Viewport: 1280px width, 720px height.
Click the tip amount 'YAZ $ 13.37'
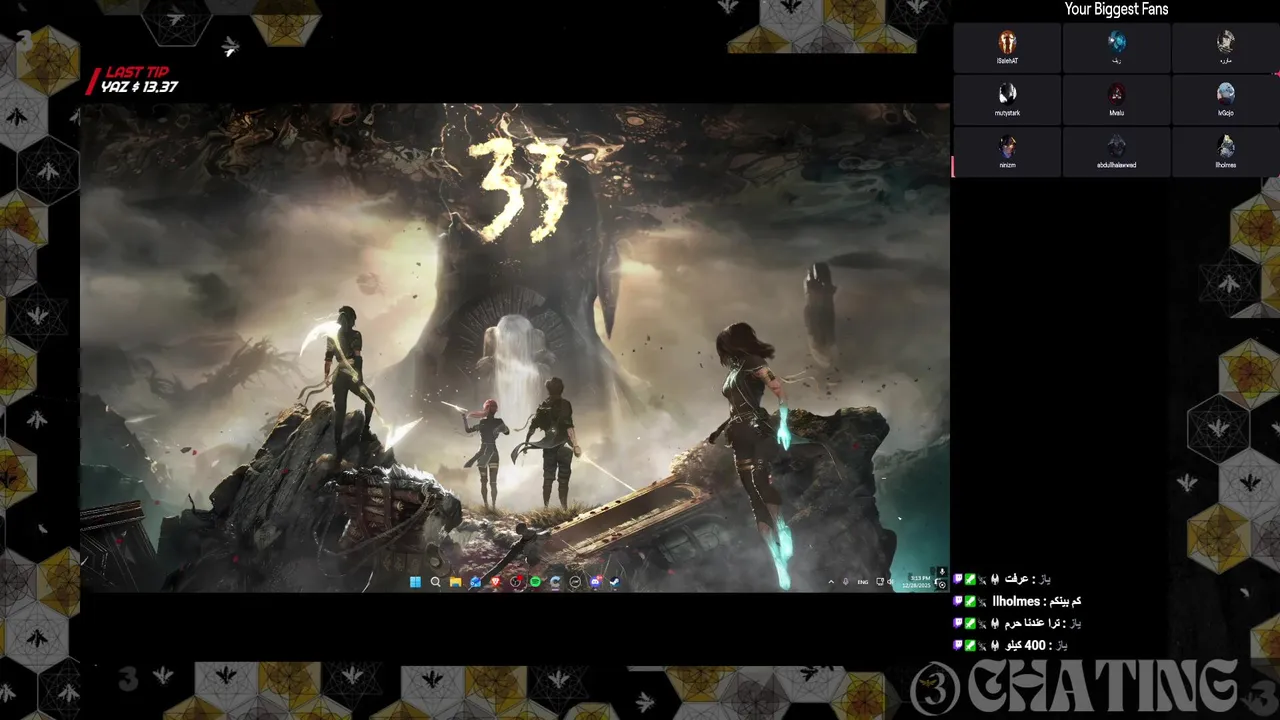pos(139,87)
